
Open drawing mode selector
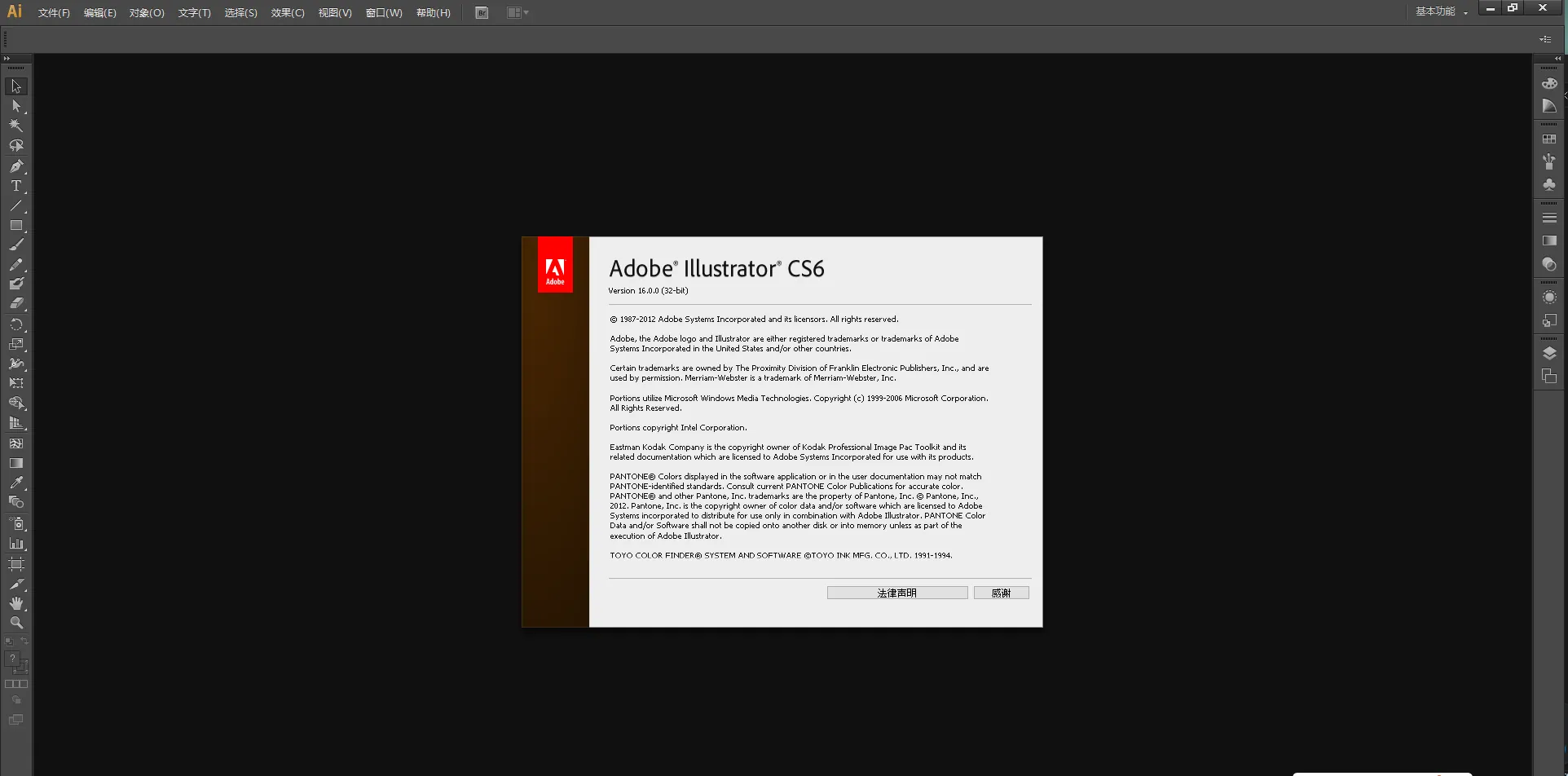pyautogui.click(x=16, y=700)
